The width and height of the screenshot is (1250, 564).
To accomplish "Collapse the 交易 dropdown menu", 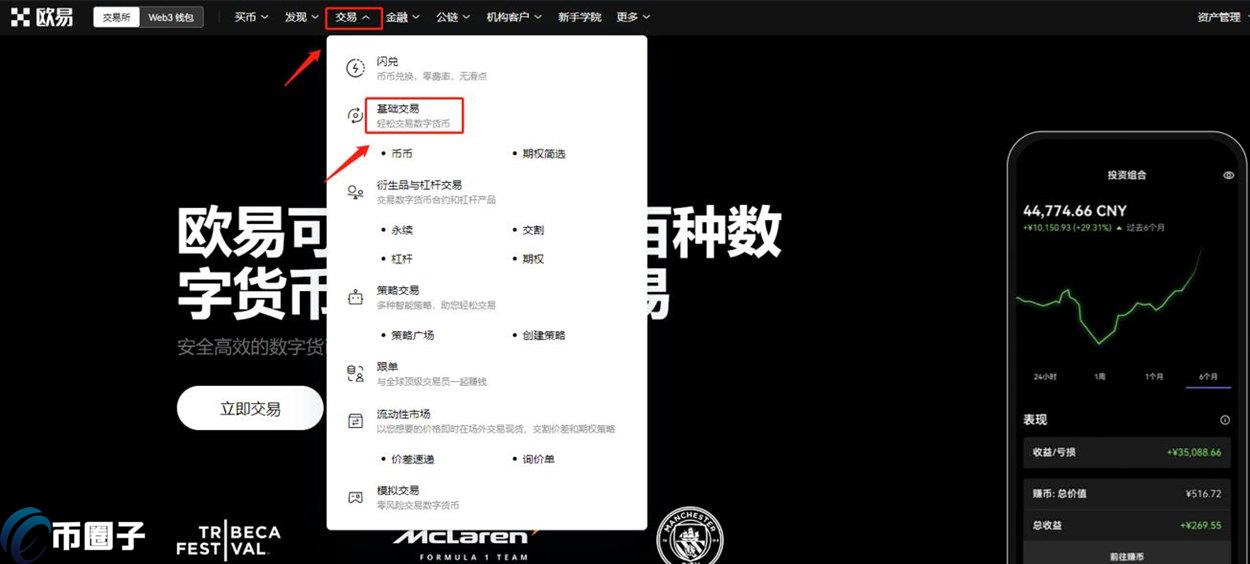I will click(353, 17).
